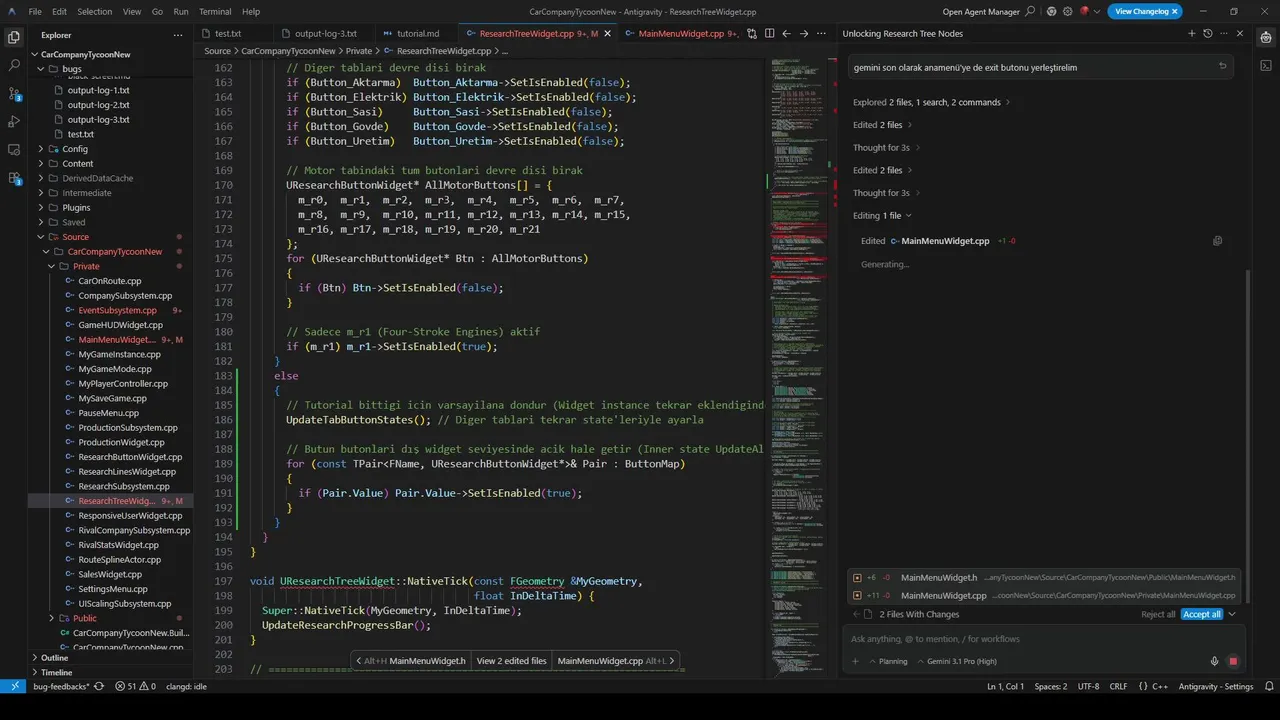
Task: Stop generation with red stop button
Action: [1233, 661]
